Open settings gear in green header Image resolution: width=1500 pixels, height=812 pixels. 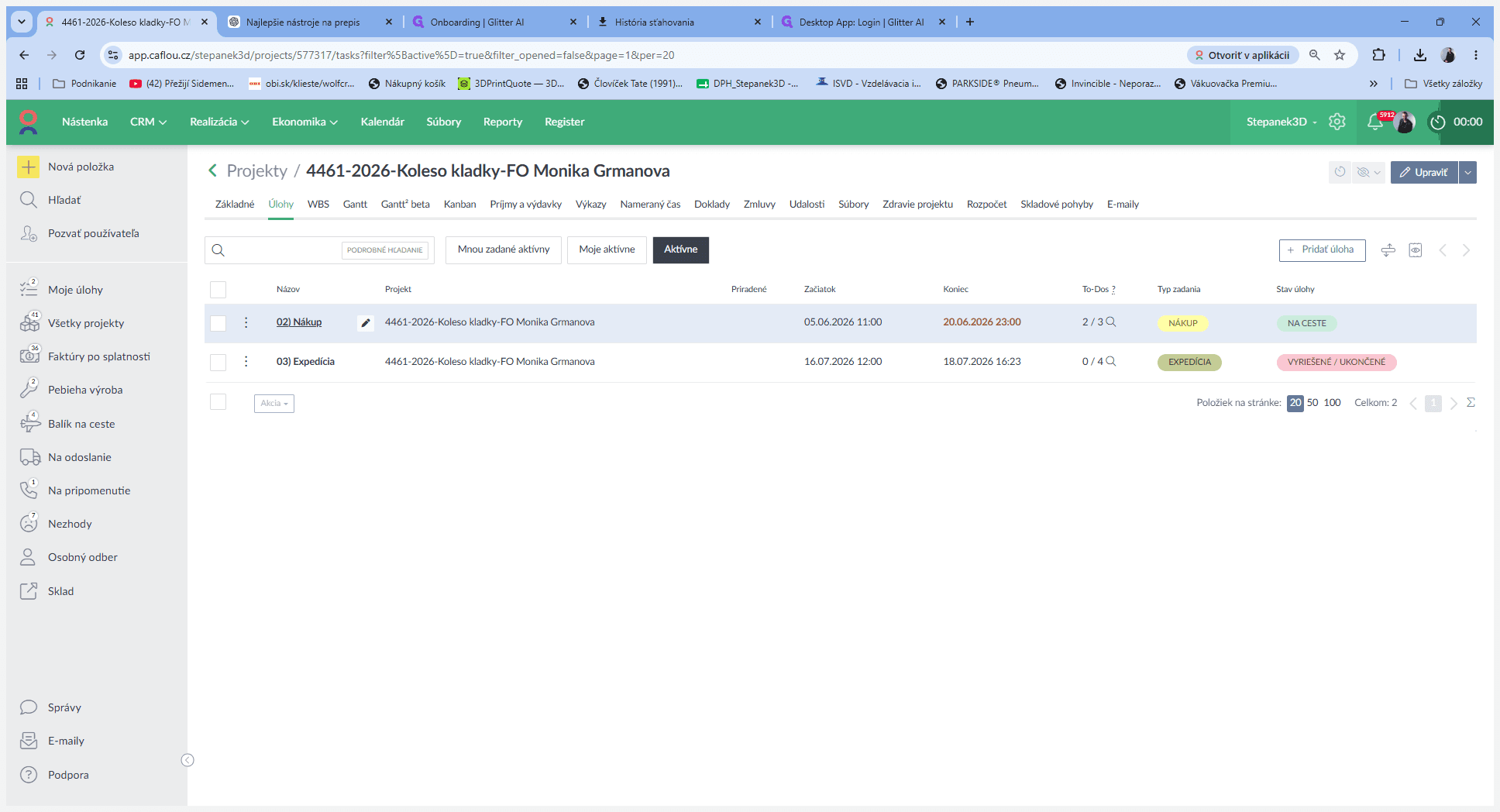(x=1337, y=122)
